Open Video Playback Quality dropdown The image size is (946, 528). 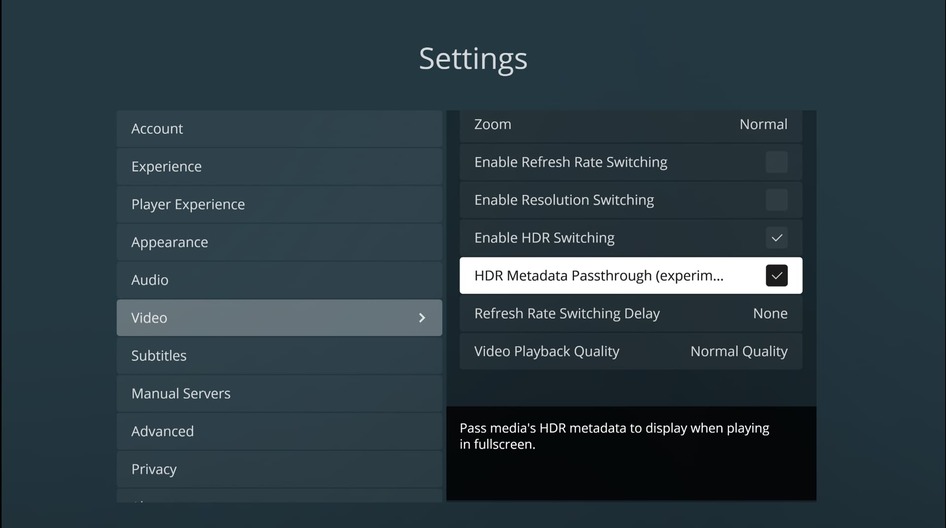tap(738, 352)
